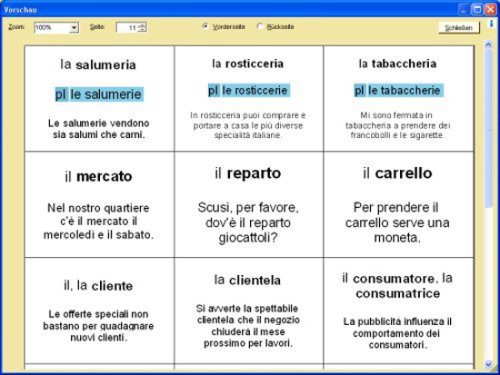
Task: Click the sentence 'In rosticceria puoi comprare'
Action: tap(248, 125)
